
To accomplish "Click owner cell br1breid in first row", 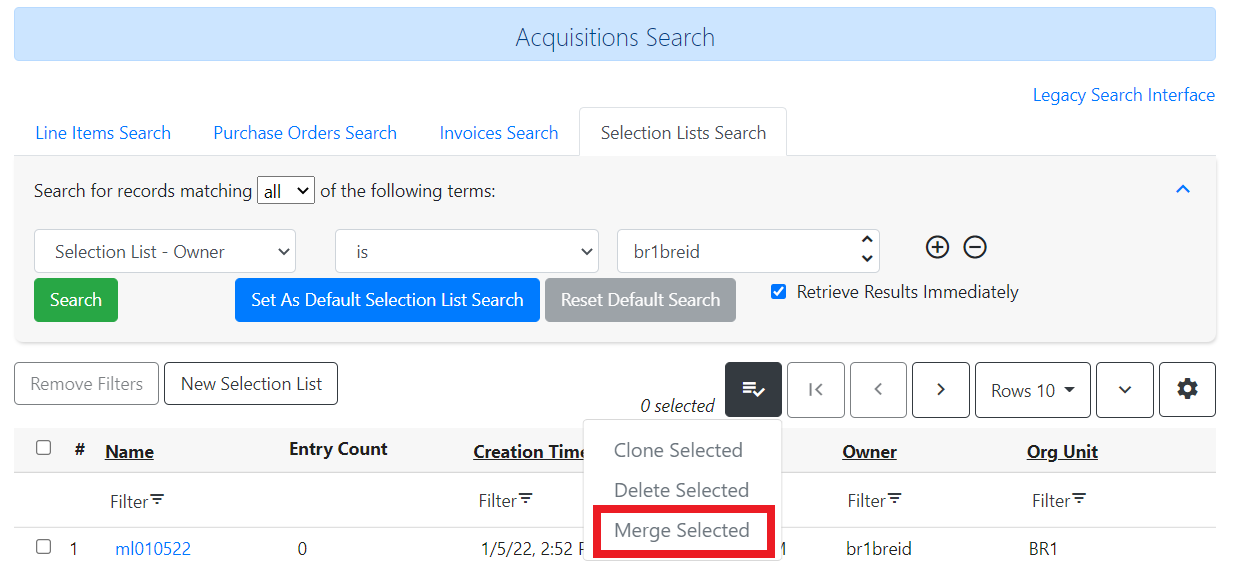I will tap(879, 548).
